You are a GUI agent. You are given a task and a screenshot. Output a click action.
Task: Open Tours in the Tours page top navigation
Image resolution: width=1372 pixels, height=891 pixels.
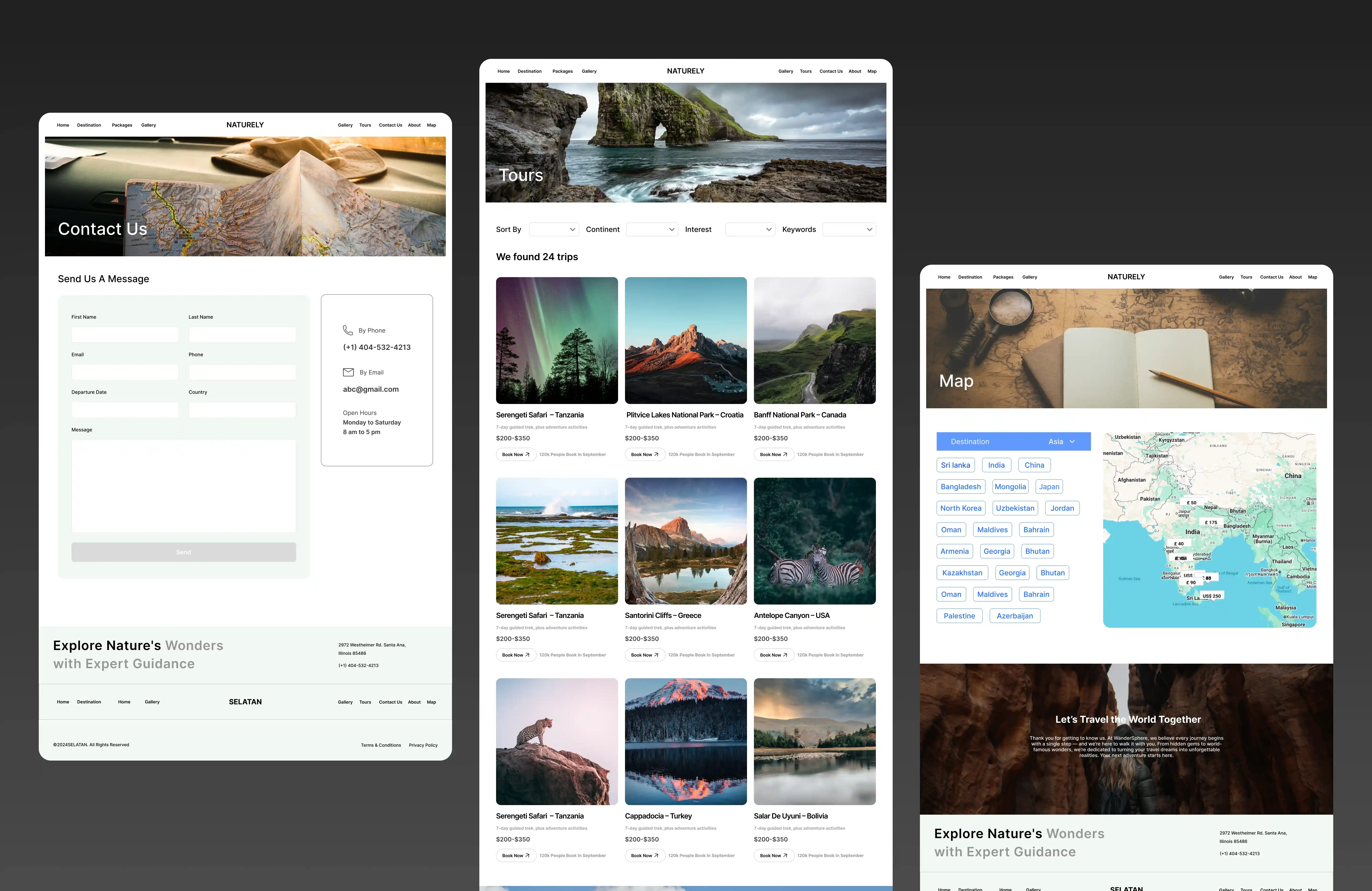click(x=805, y=72)
